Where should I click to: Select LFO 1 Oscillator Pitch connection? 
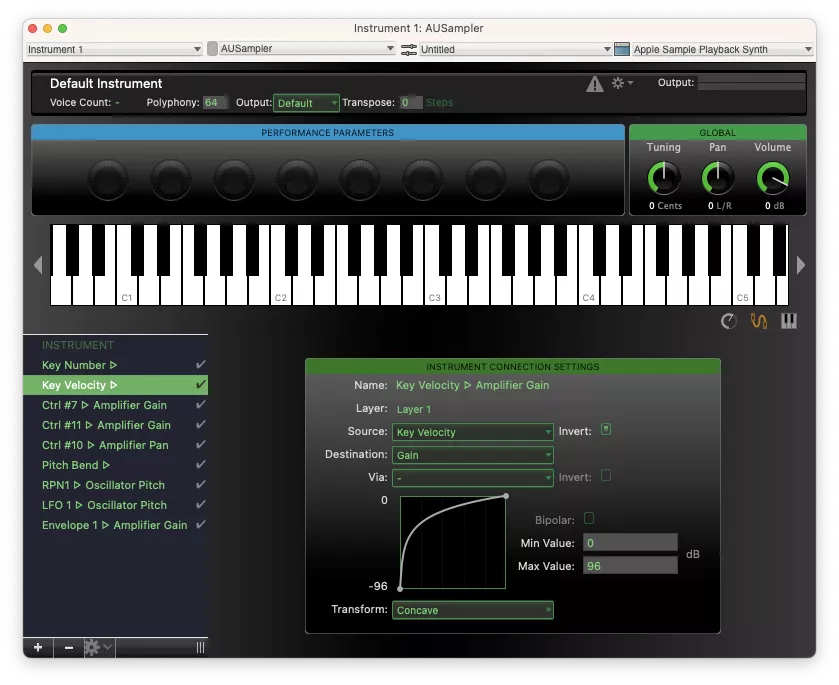pos(104,505)
